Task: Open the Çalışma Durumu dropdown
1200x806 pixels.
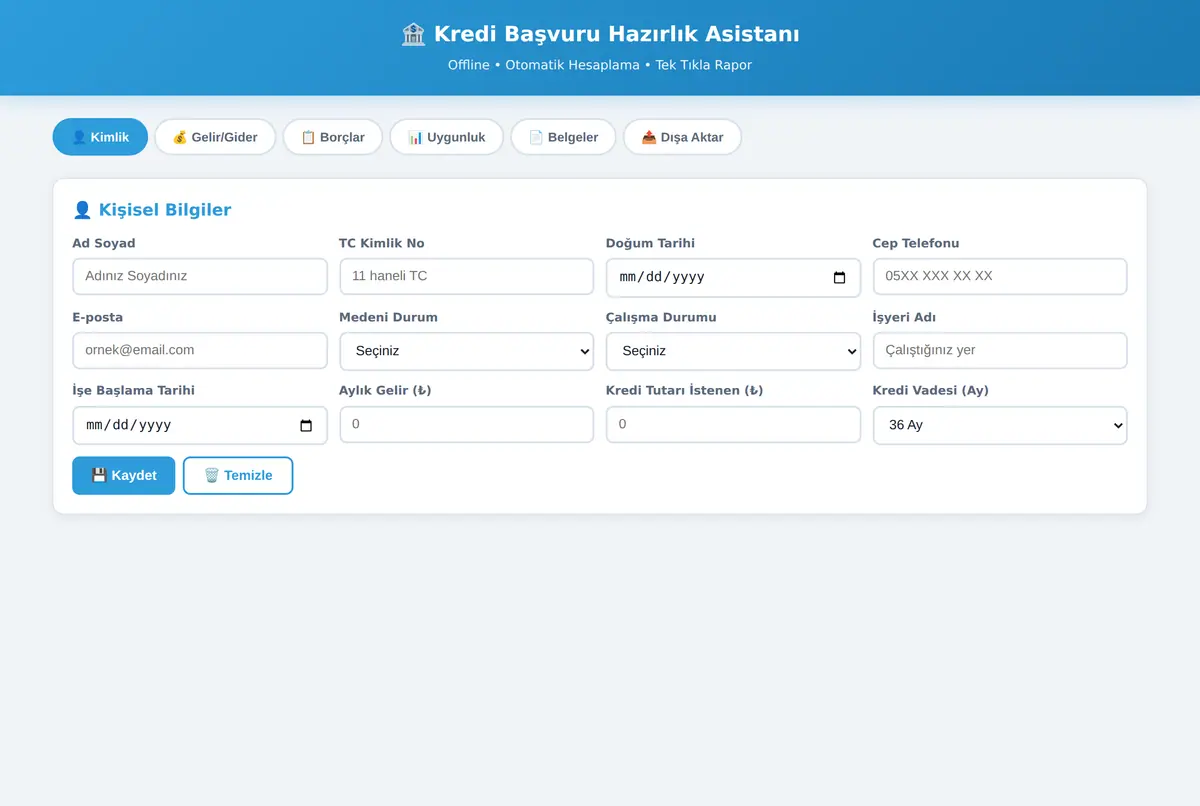Action: pyautogui.click(x=733, y=351)
